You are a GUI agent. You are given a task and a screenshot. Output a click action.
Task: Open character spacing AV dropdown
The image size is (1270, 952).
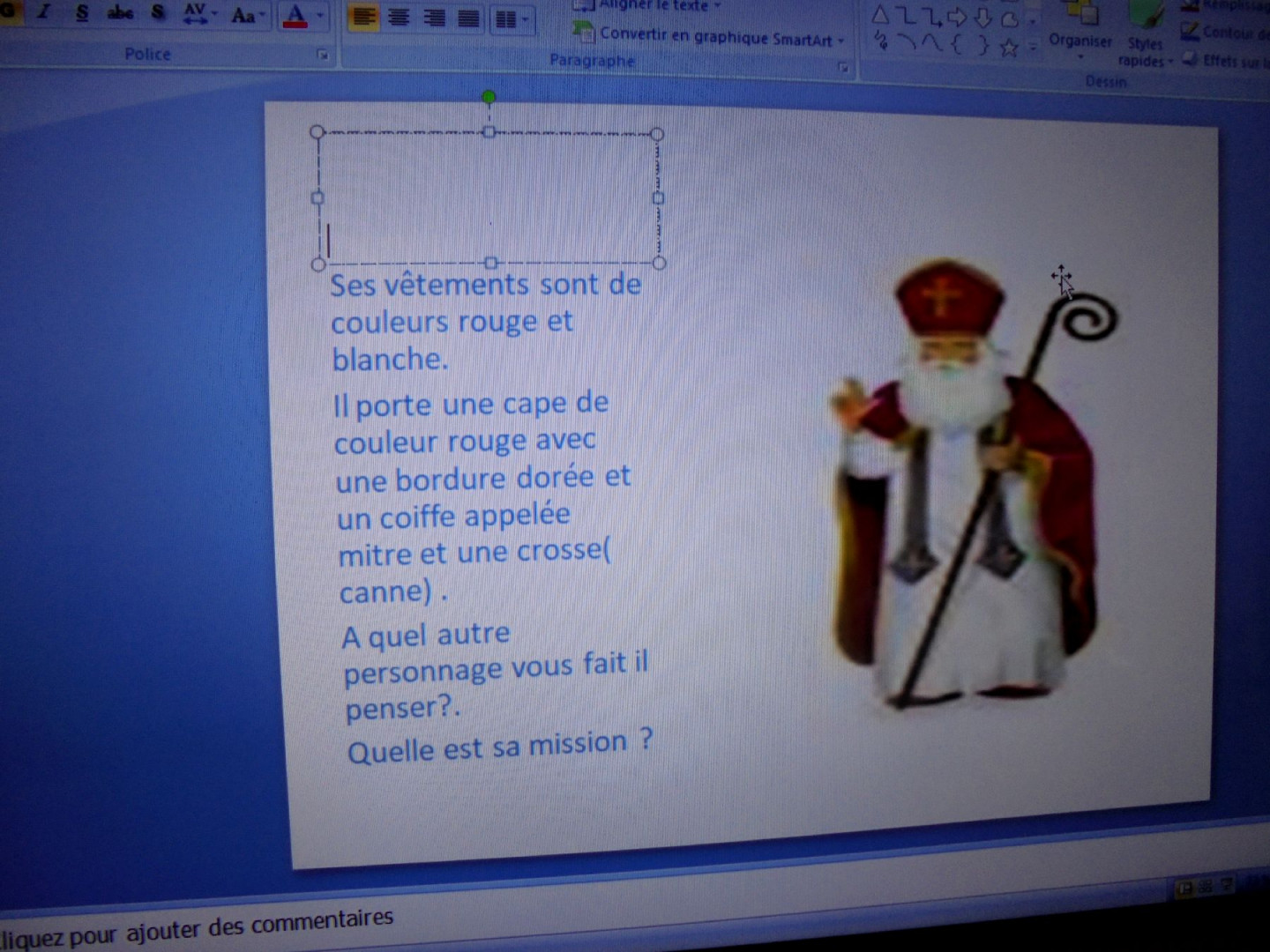(198, 13)
